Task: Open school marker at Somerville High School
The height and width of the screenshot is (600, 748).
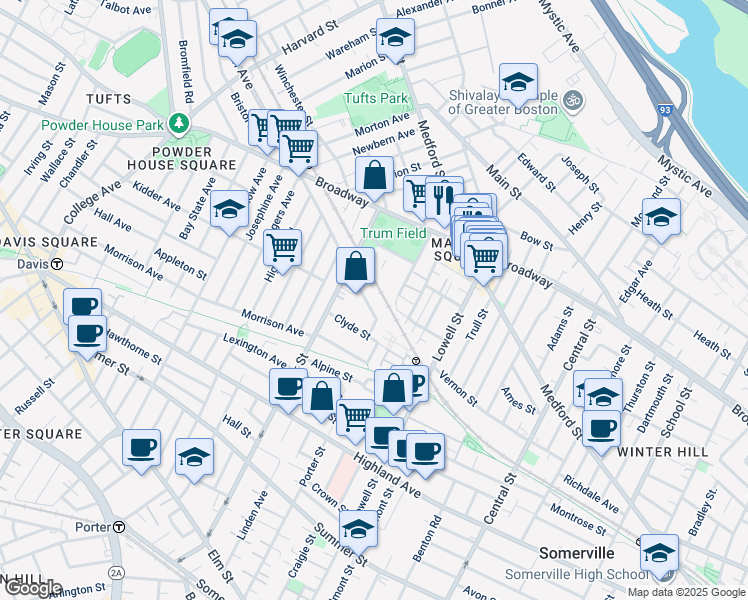Action: pos(659,554)
